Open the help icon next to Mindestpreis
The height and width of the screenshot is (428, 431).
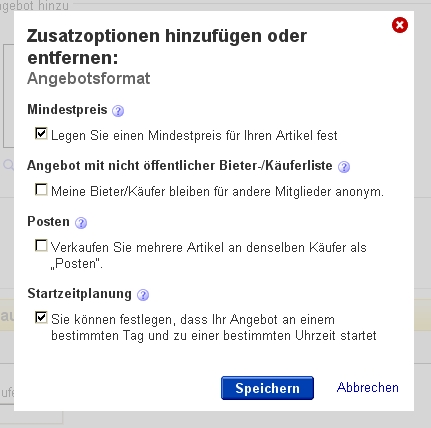coord(118,111)
